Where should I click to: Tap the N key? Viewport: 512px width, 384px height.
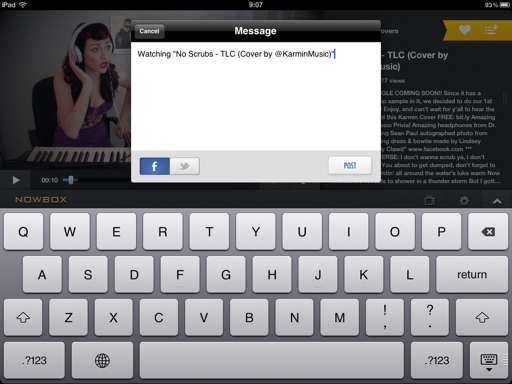294,317
